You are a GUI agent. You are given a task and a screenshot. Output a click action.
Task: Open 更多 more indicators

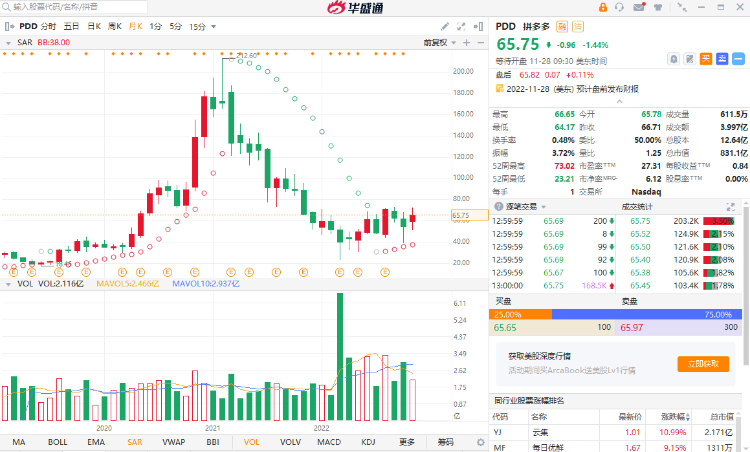coord(407,442)
